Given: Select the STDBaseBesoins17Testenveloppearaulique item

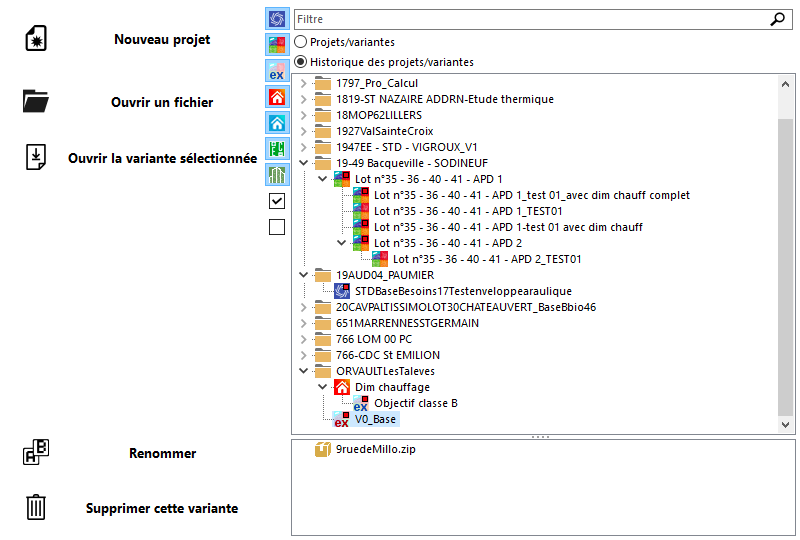Looking at the screenshot, I should pyautogui.click(x=463, y=291).
